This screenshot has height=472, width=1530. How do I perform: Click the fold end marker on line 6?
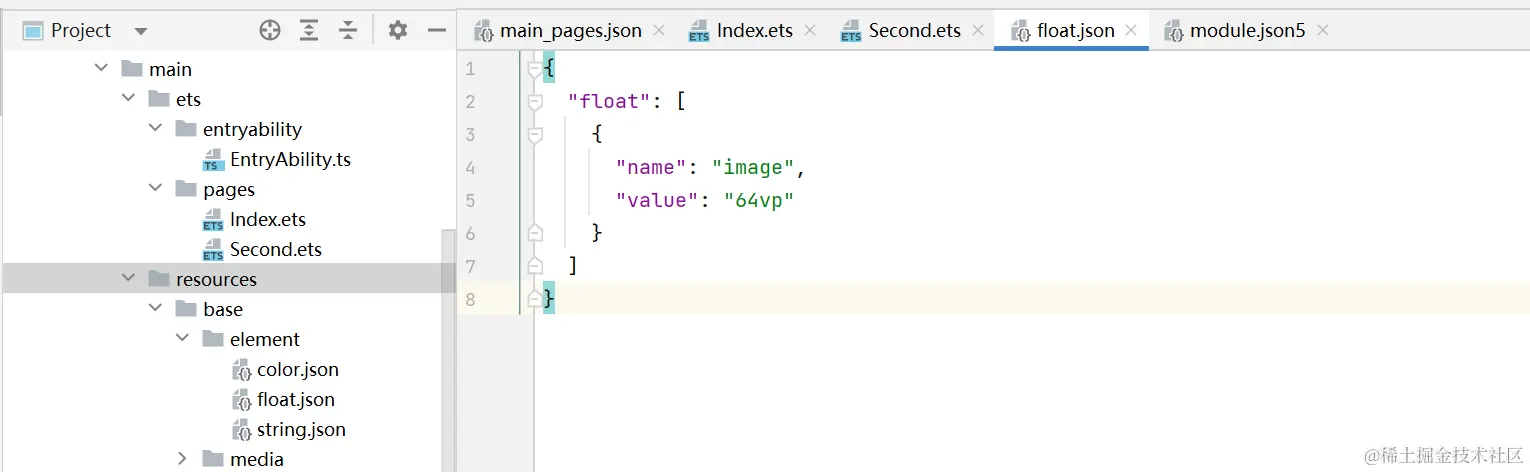[x=535, y=232]
